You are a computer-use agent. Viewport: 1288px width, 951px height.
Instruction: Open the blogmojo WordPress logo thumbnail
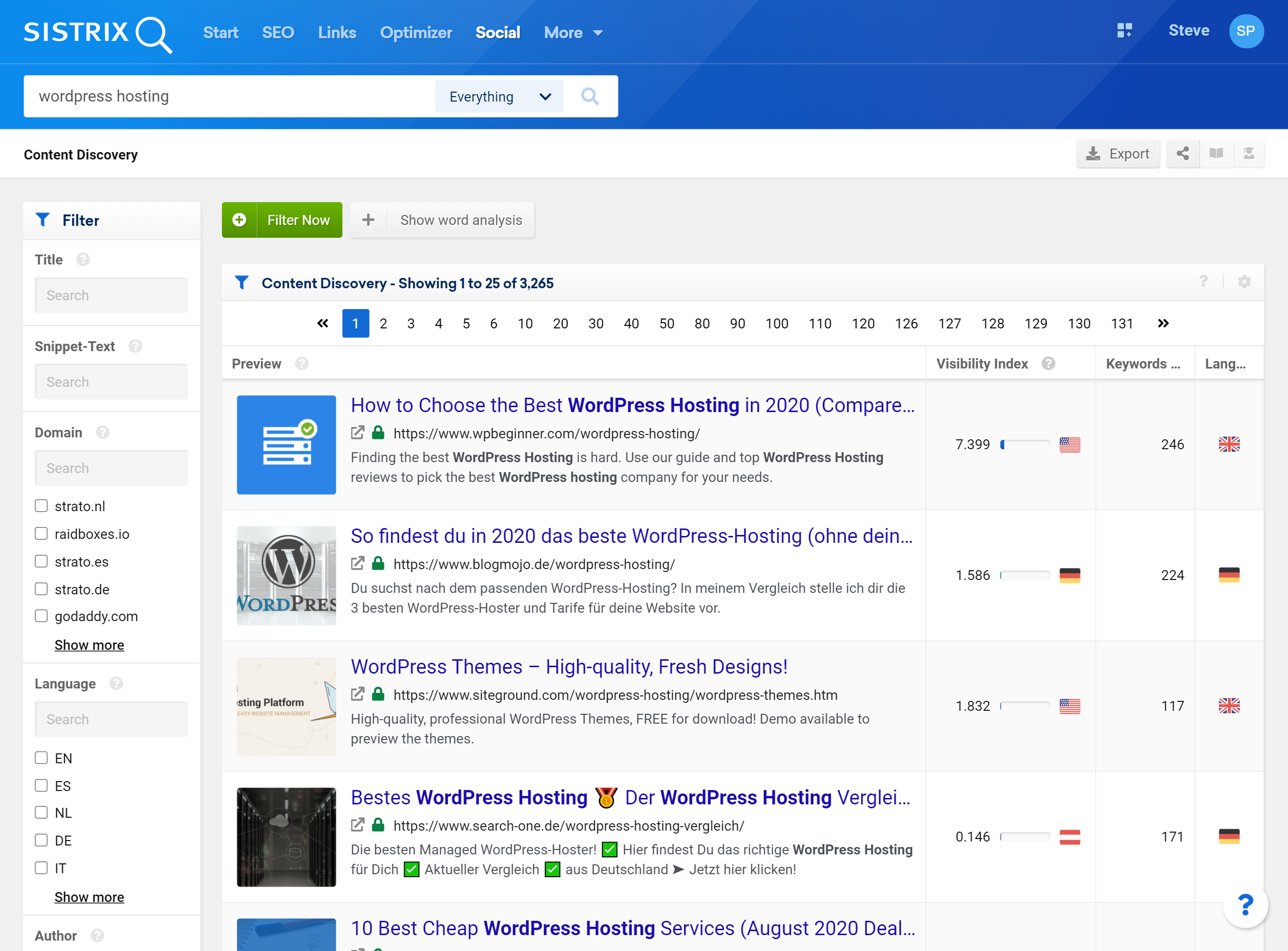point(286,575)
